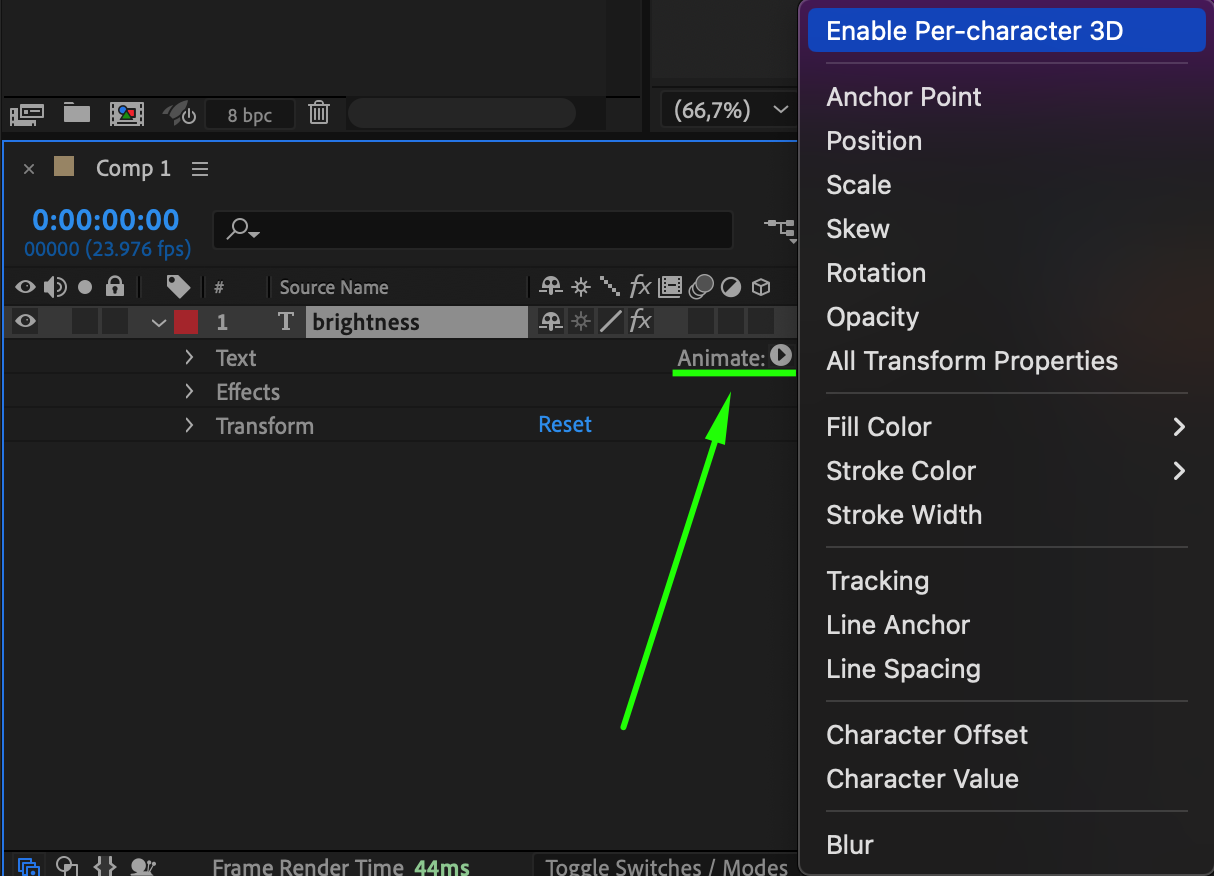Click the red label color of brightness layer

(185, 322)
